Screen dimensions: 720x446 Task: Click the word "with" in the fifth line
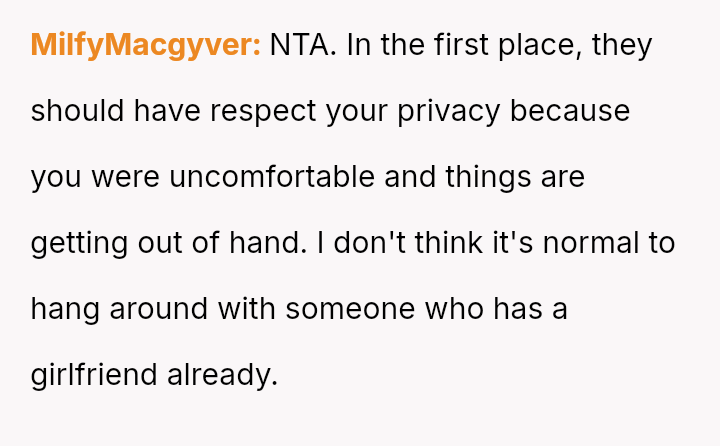pyautogui.click(x=256, y=309)
